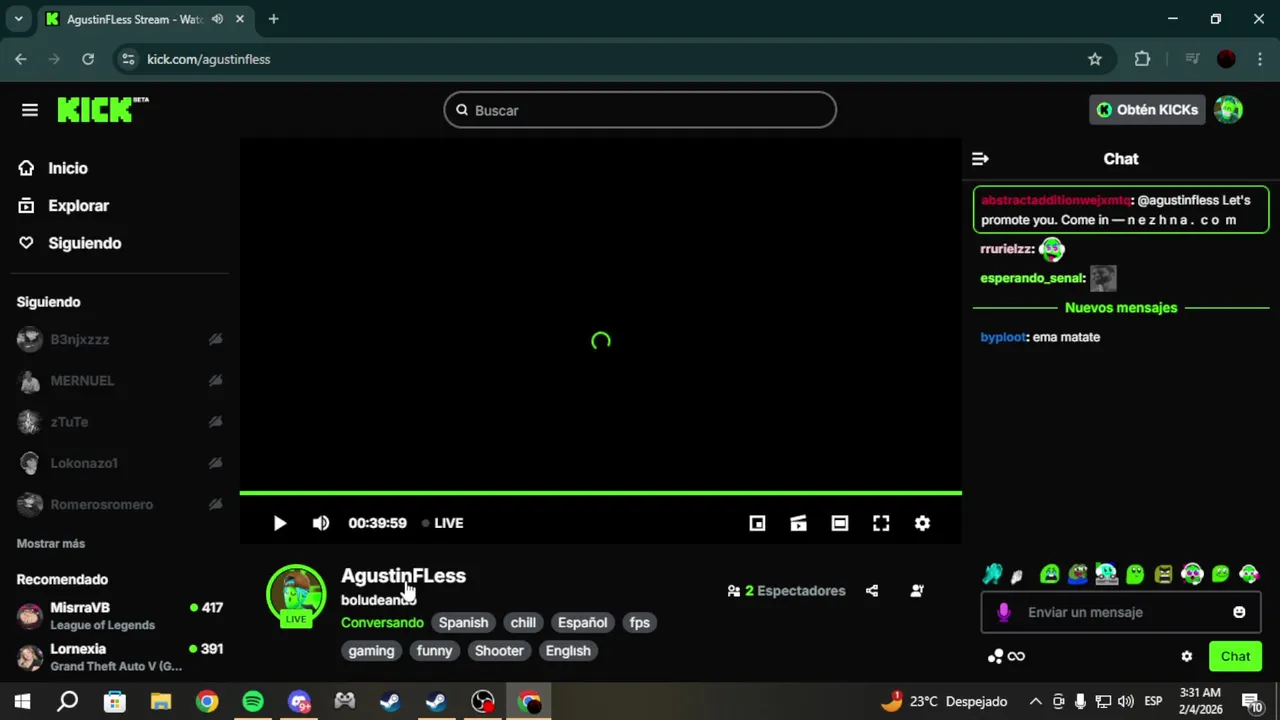Toggle theater mode in the player
The image size is (1280, 720).
click(x=840, y=523)
